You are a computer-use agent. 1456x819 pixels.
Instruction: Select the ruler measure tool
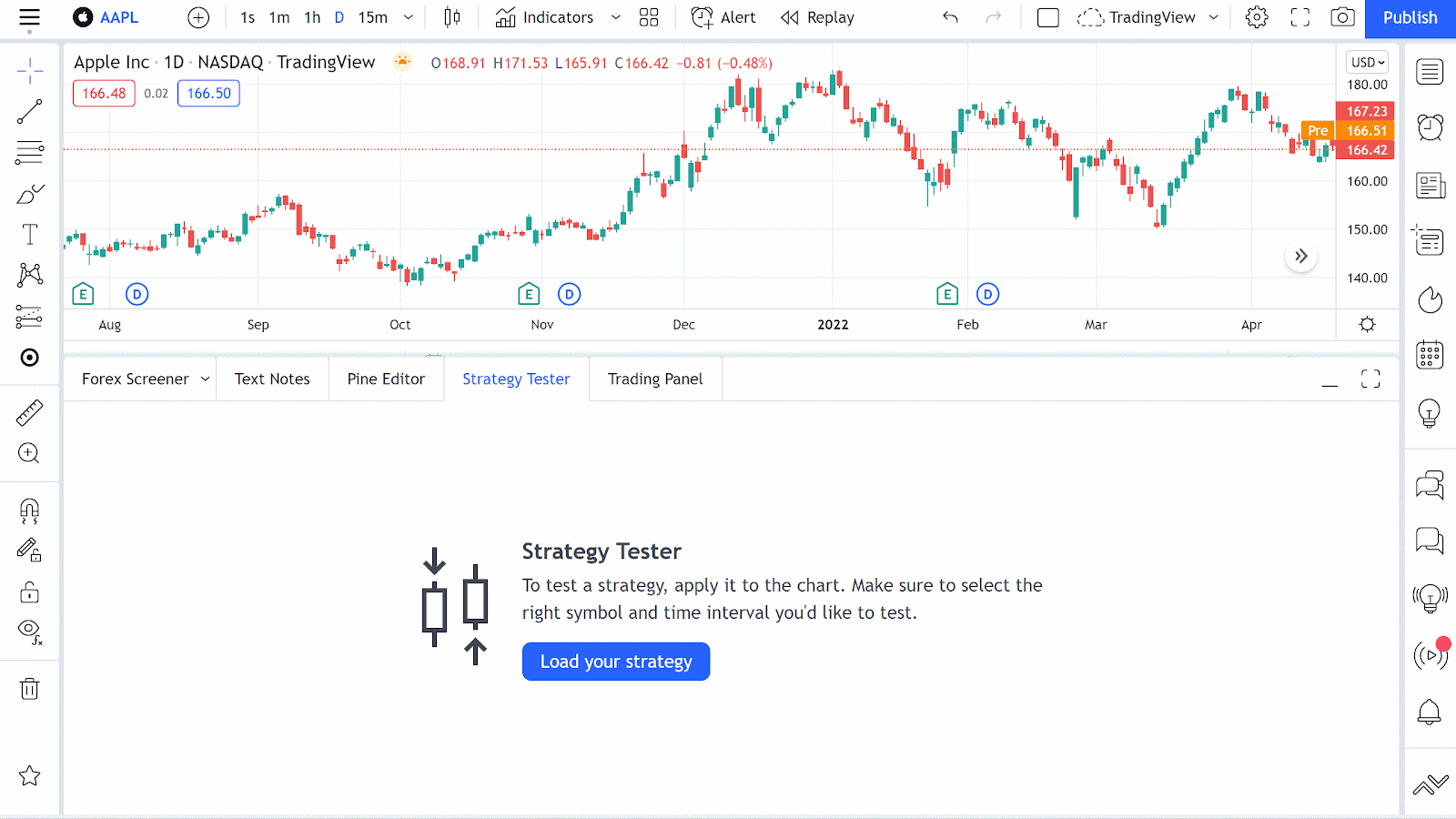(29, 413)
